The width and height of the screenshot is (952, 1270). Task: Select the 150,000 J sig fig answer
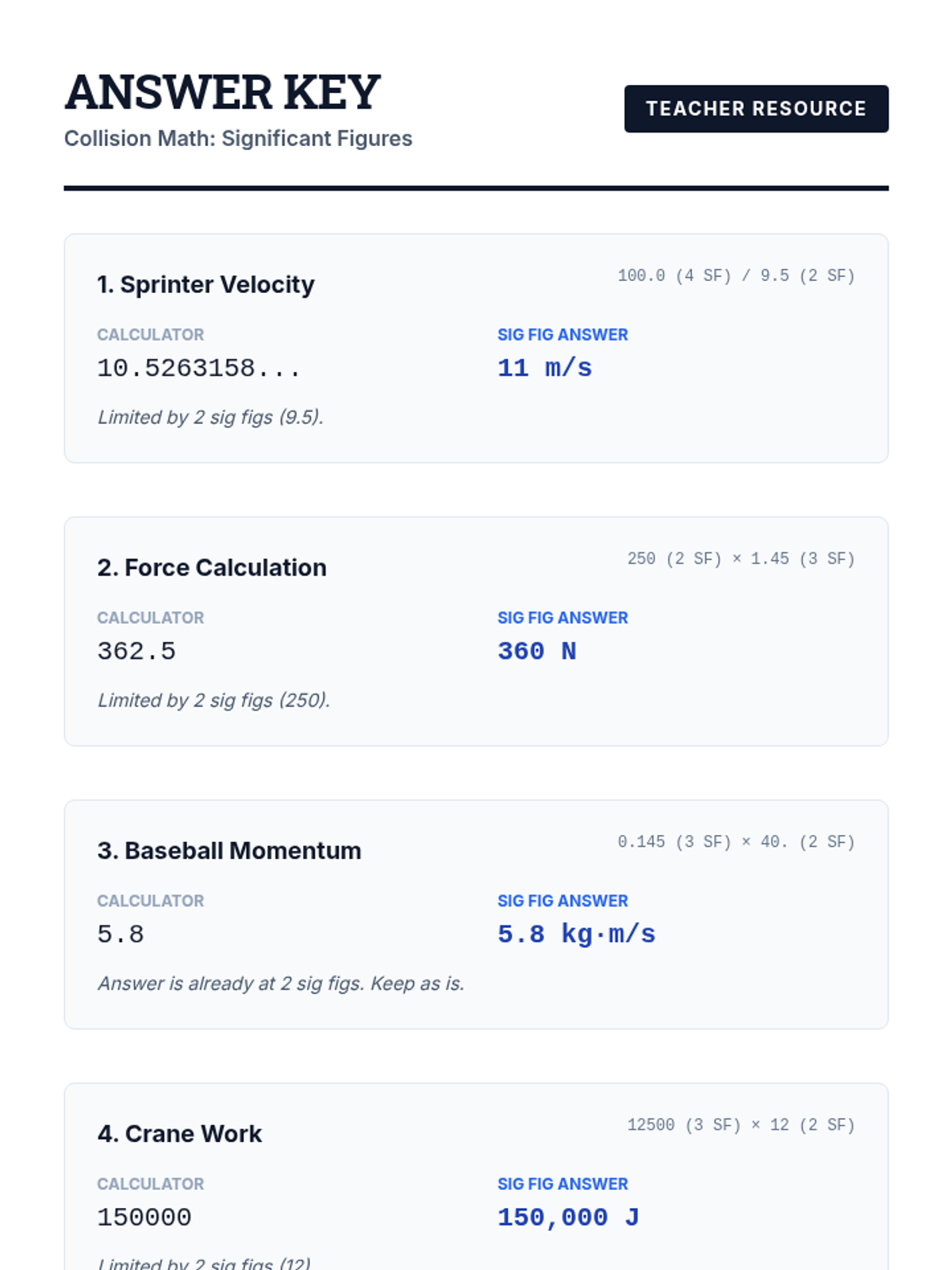pyautogui.click(x=568, y=1218)
